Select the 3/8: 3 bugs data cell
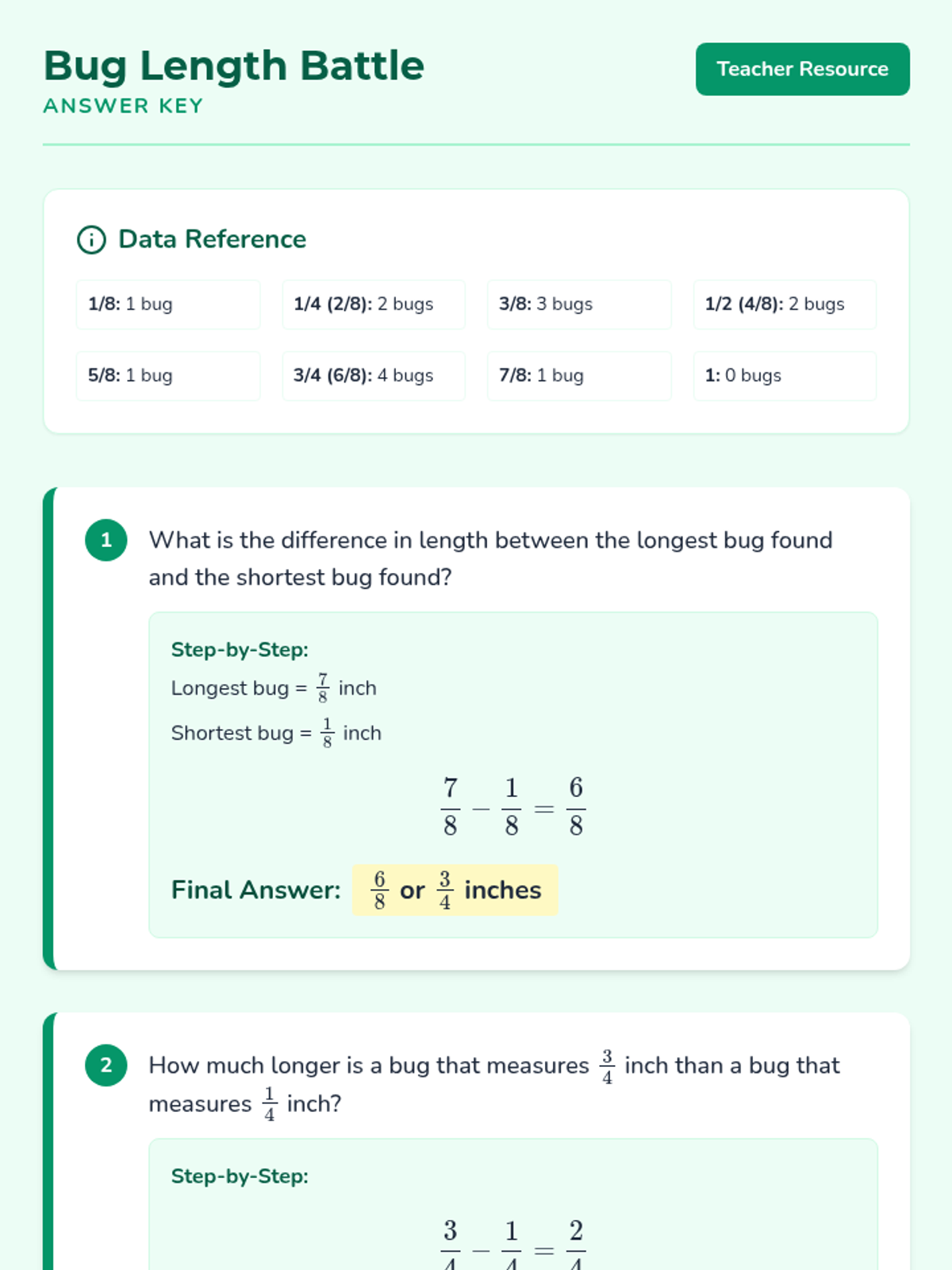The height and width of the screenshot is (1270, 952). tap(578, 304)
